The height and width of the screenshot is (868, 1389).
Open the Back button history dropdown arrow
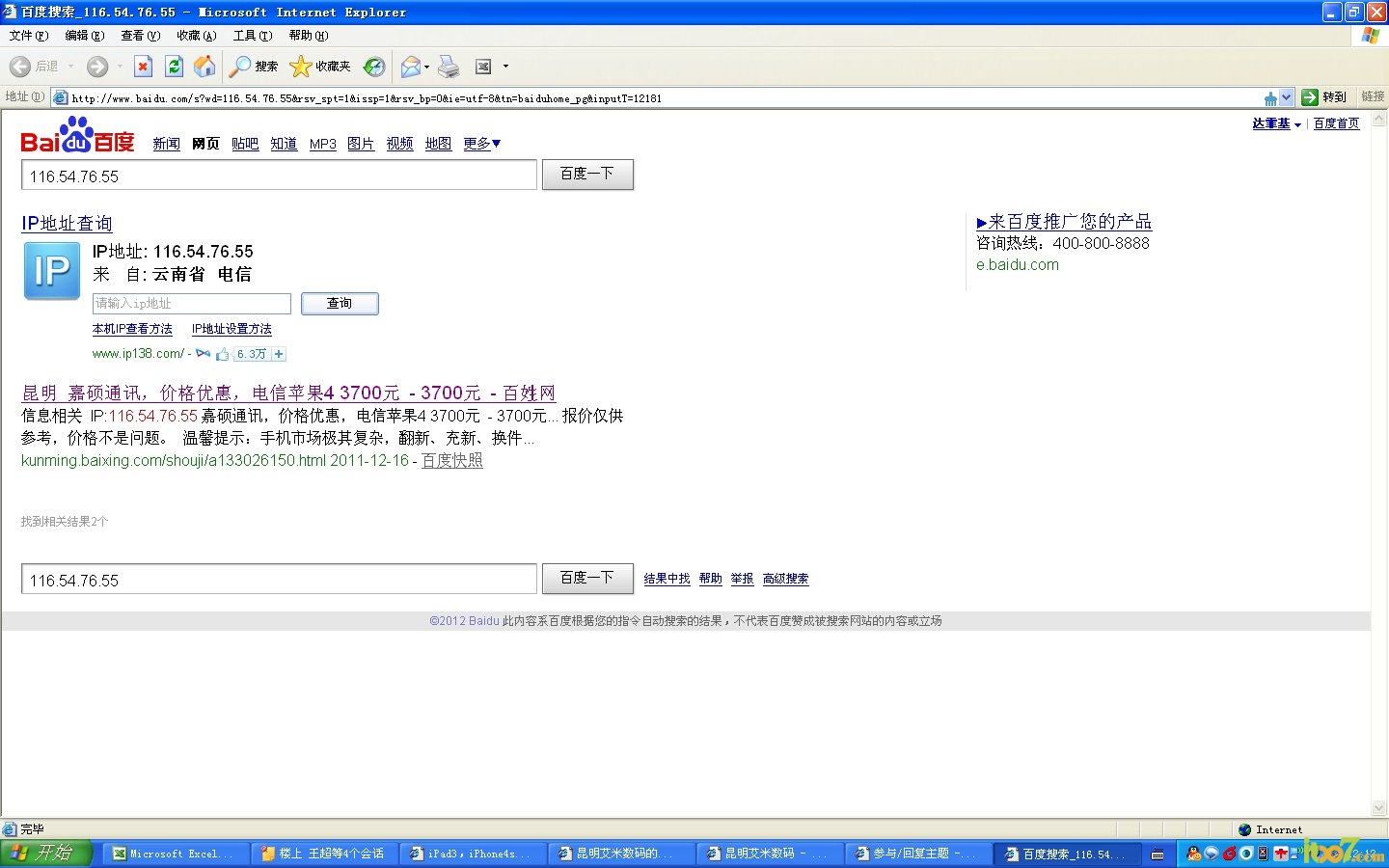70,67
